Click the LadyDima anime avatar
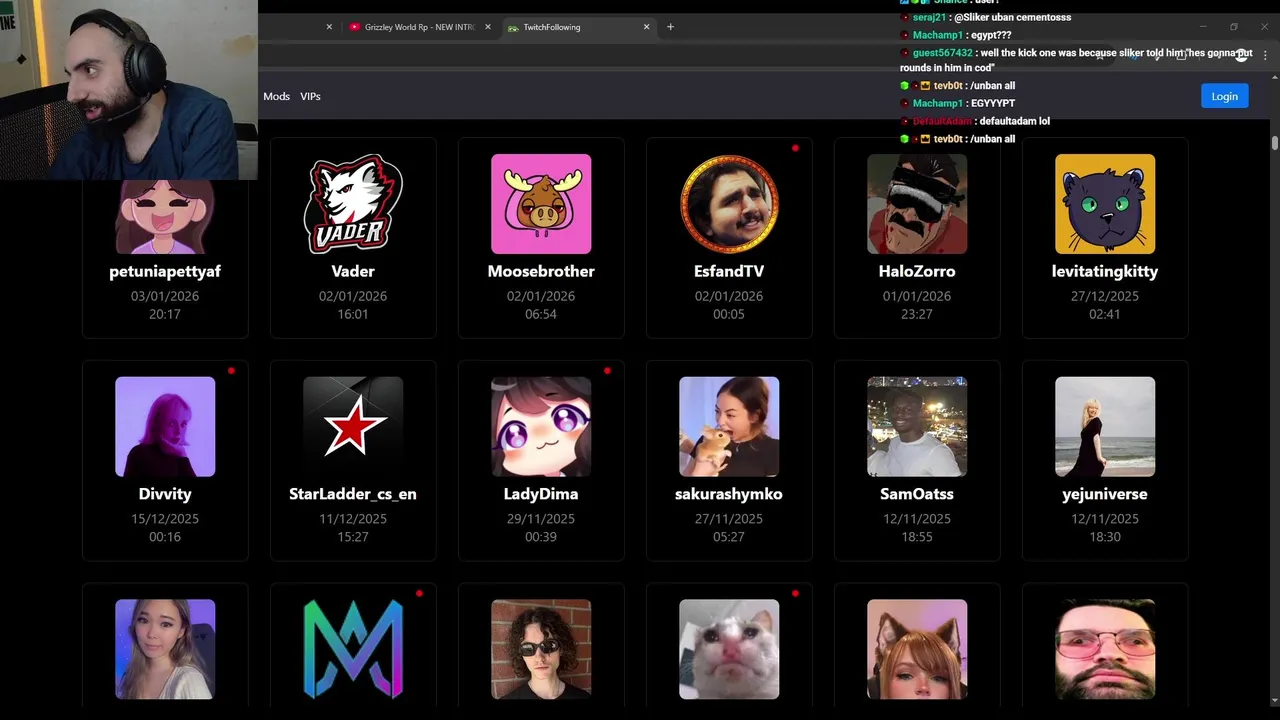The image size is (1280, 720). pyautogui.click(x=541, y=427)
